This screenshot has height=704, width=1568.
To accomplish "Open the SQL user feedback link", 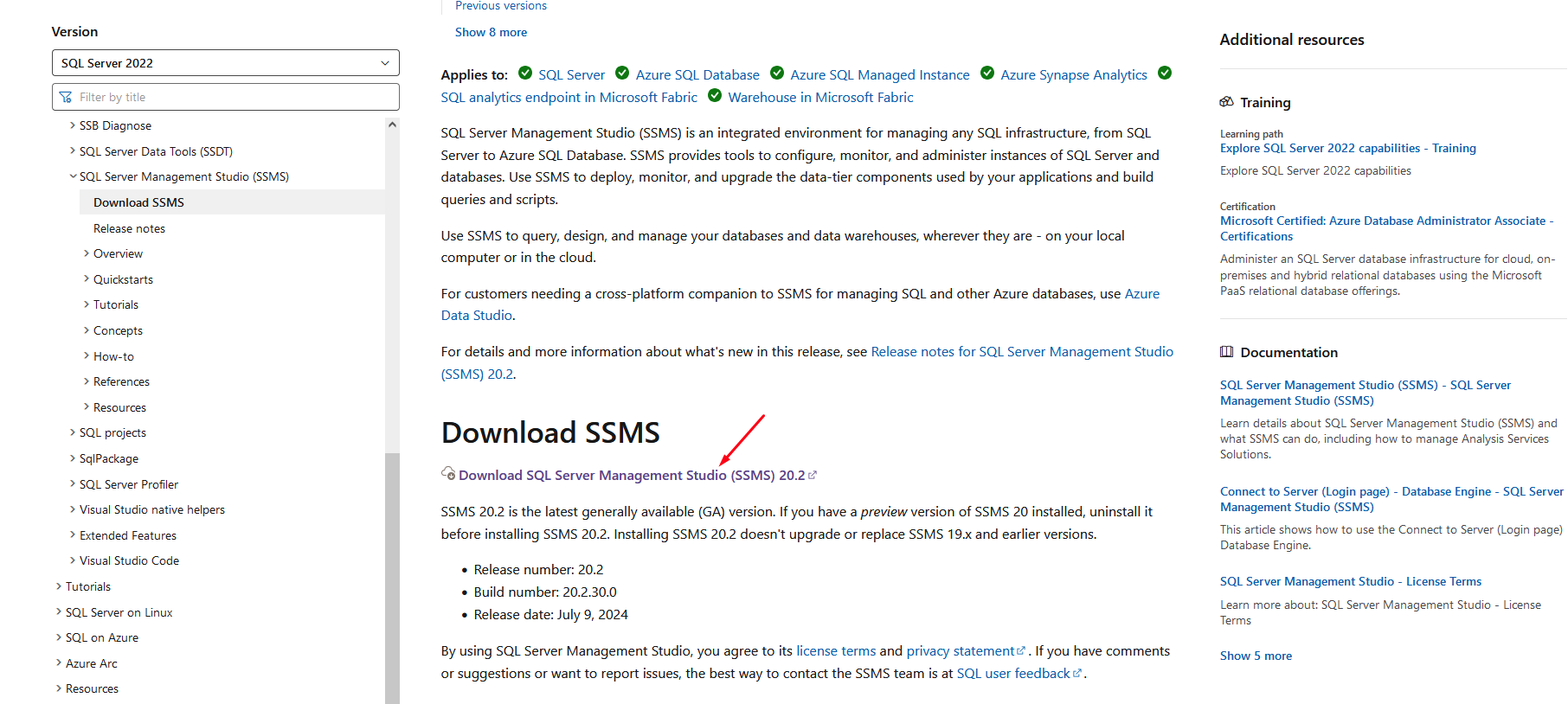I will point(1013,674).
